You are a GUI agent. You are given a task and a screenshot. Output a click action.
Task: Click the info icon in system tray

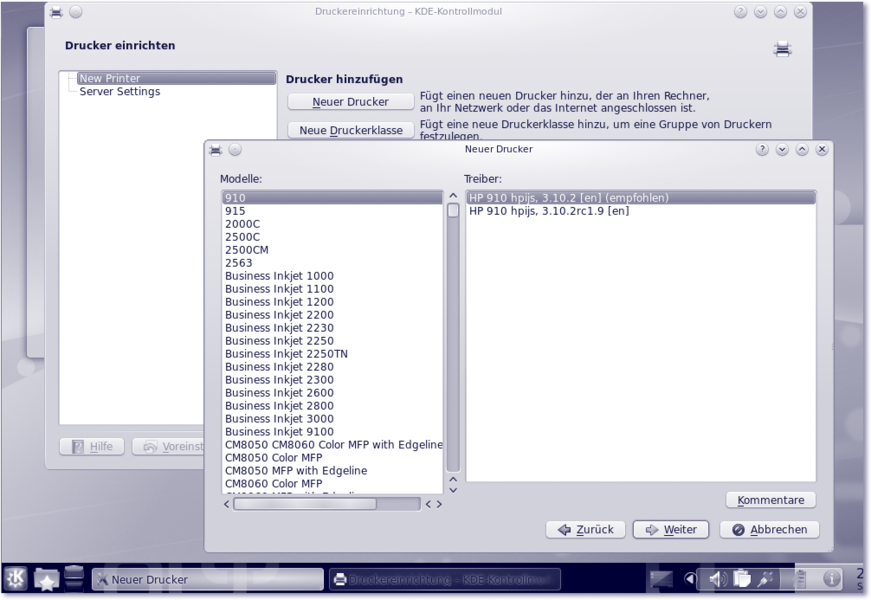click(x=831, y=579)
